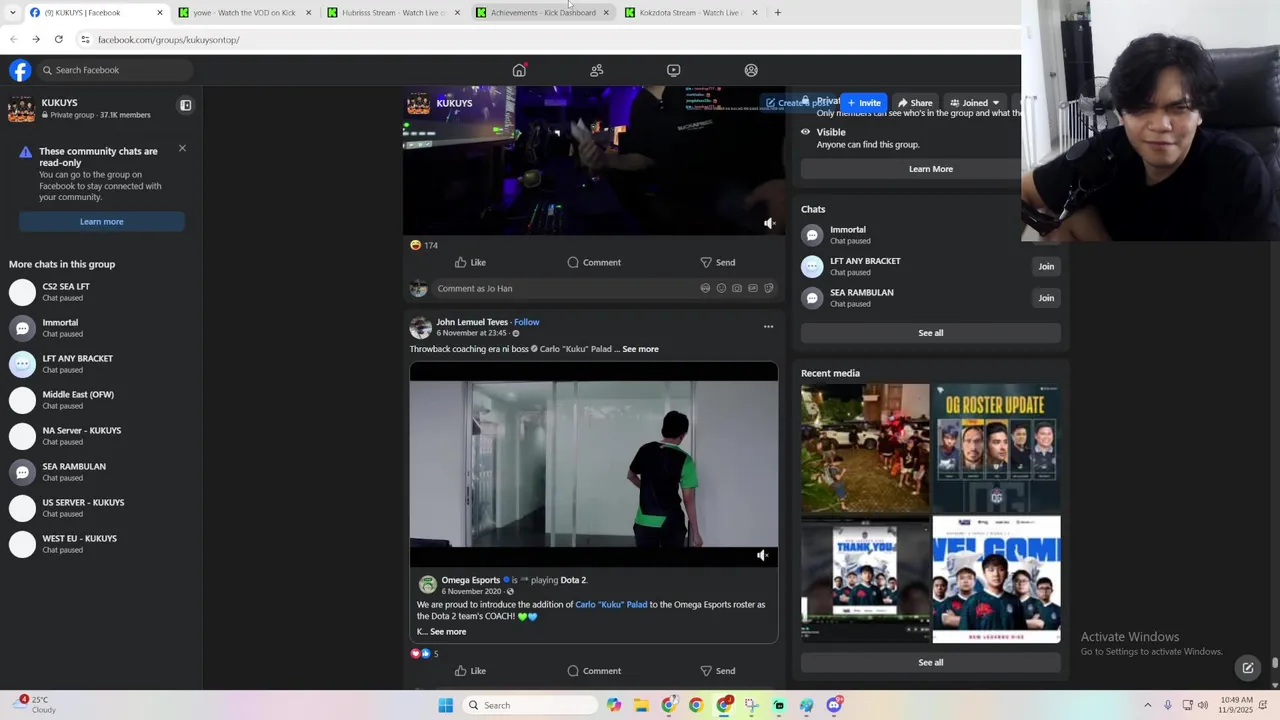
Task: Open the Immortal chat in left sidebar
Action: click(100, 328)
